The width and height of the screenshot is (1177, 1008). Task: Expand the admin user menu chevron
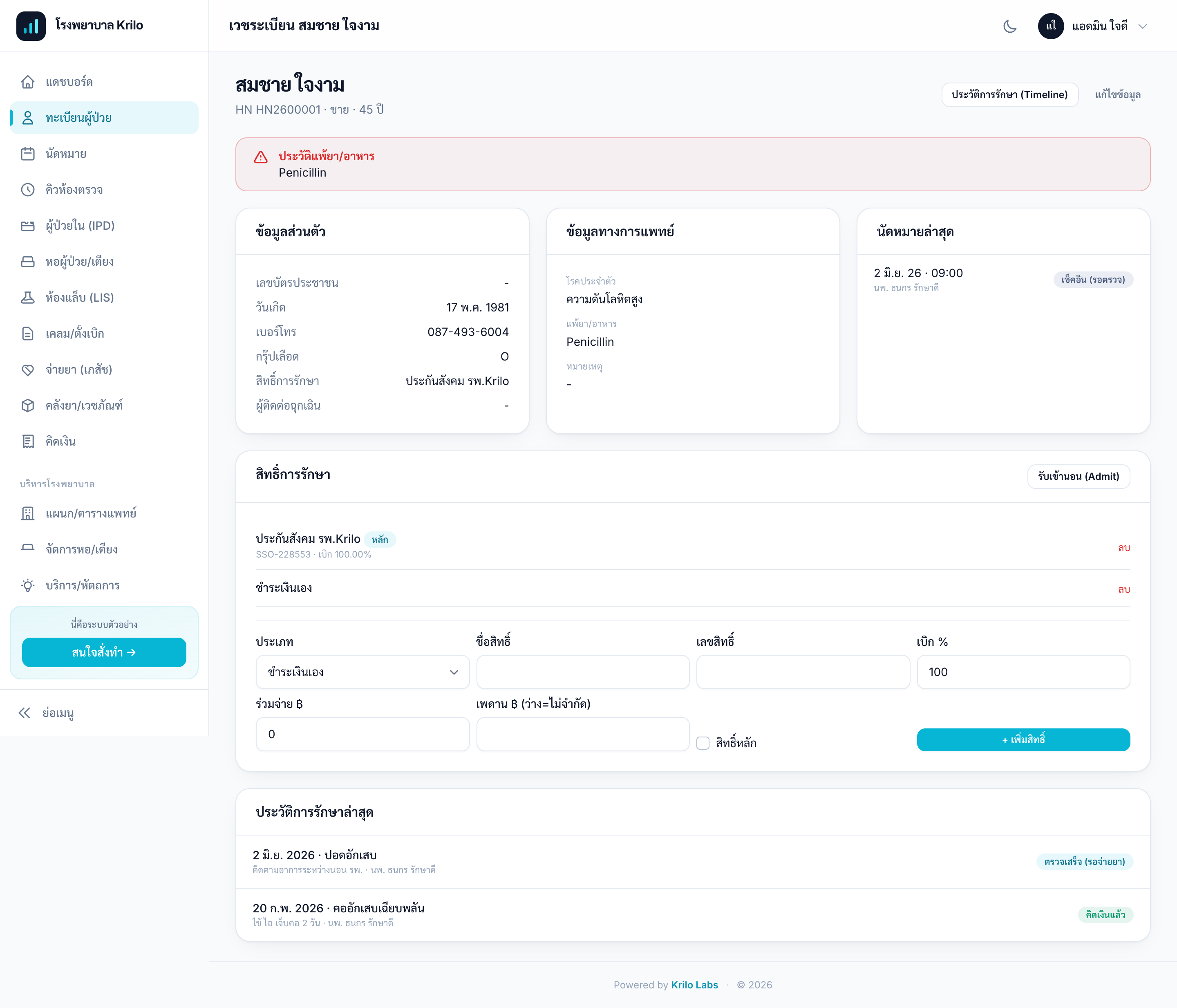(x=1143, y=26)
